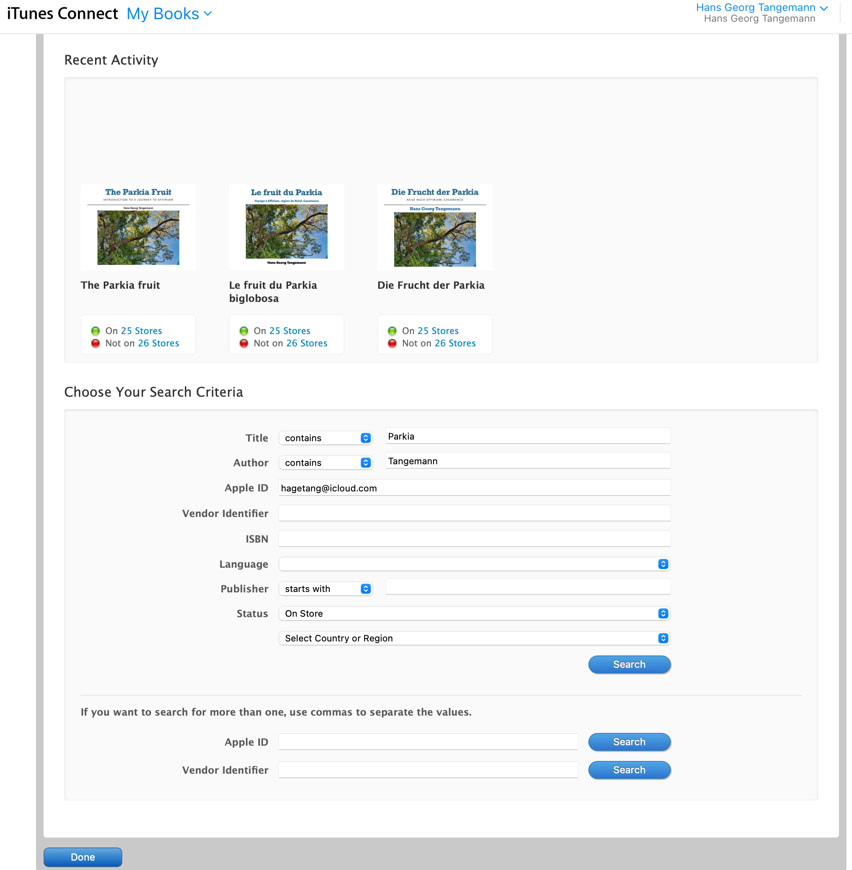Image resolution: width=852 pixels, height=870 pixels.
Task: Expand Select Country or Region dropdown
Action: click(x=474, y=638)
